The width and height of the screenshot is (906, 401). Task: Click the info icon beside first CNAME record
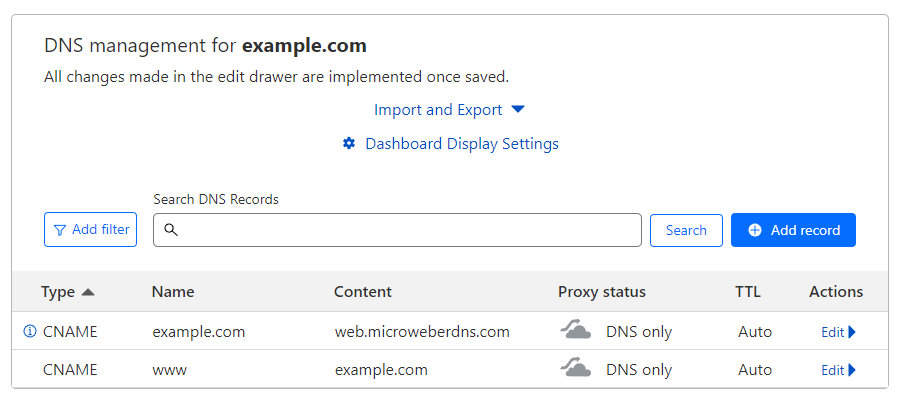click(30, 332)
